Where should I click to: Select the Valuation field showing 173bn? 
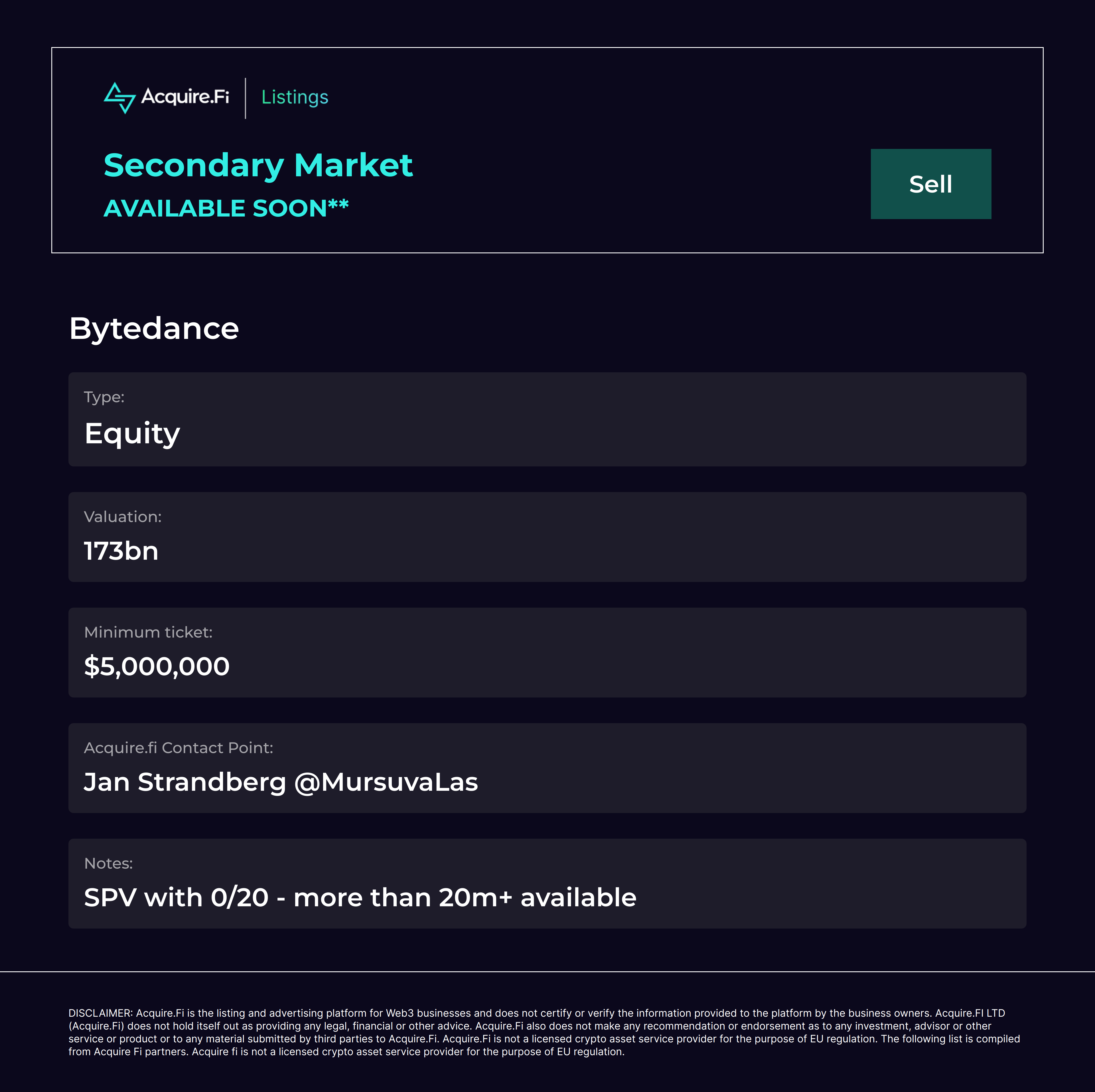tap(121, 551)
